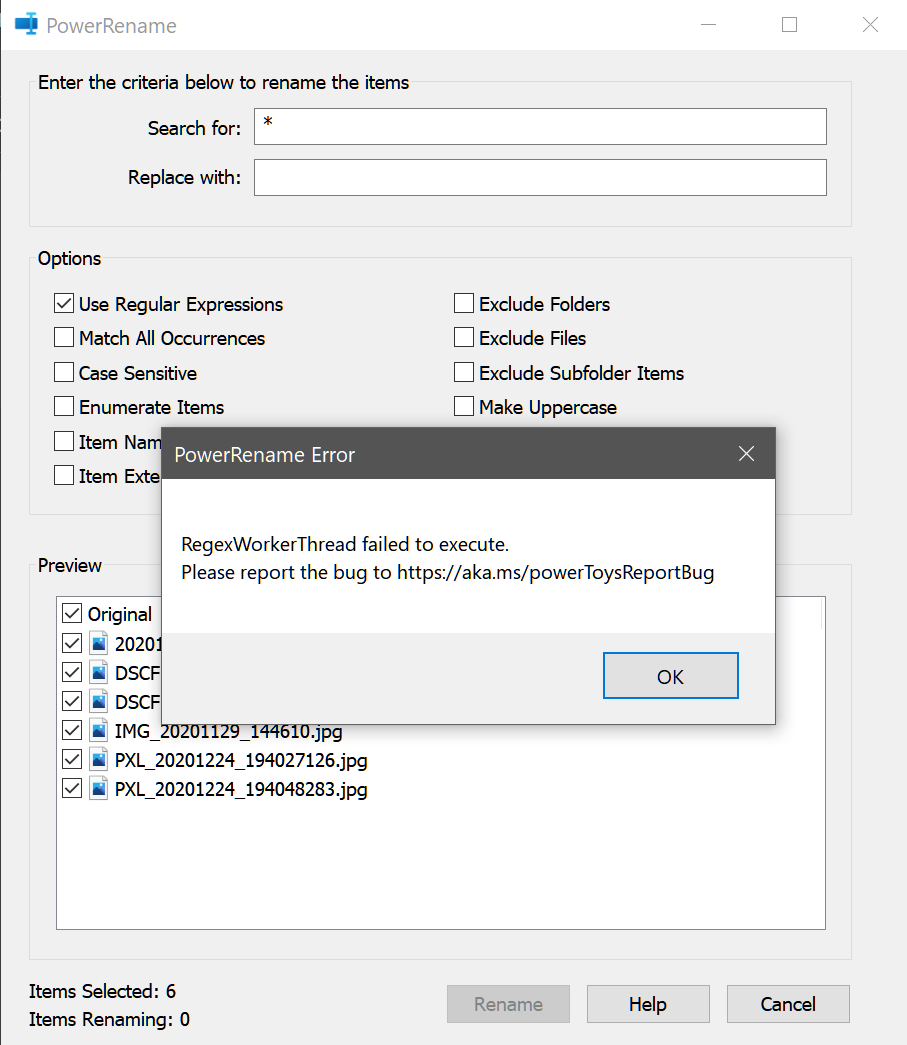Click the RegexWorkerThread failed to execute message
Viewport: 907px width, 1045px height.
[345, 544]
